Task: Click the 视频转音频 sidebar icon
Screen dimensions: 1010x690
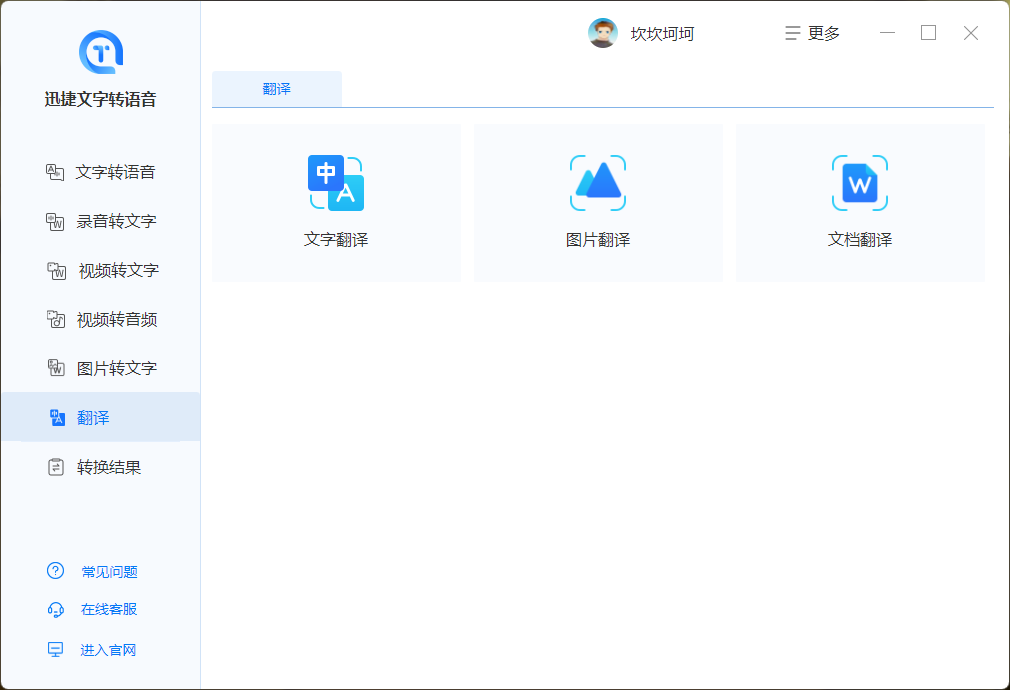Action: coord(56,320)
